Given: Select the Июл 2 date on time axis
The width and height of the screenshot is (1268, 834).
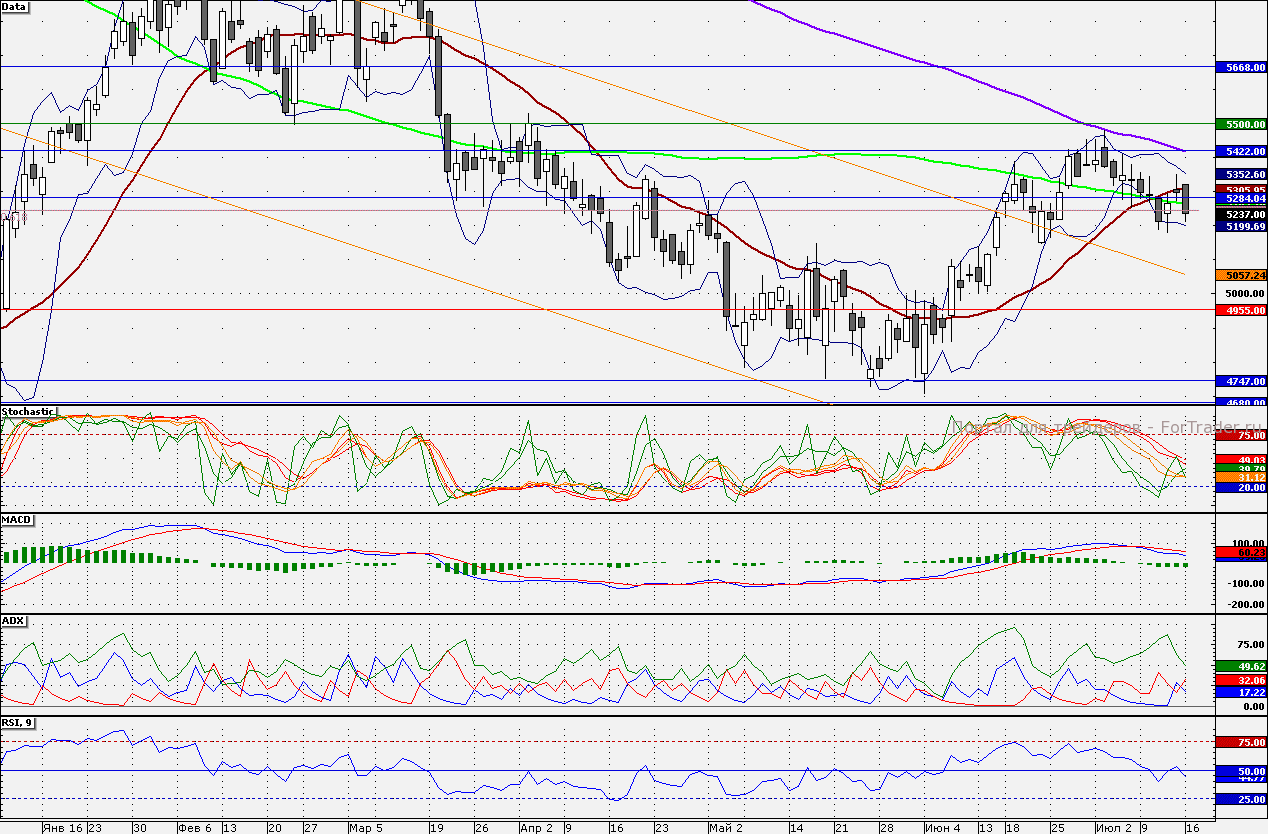Looking at the screenshot, I should click(1113, 828).
